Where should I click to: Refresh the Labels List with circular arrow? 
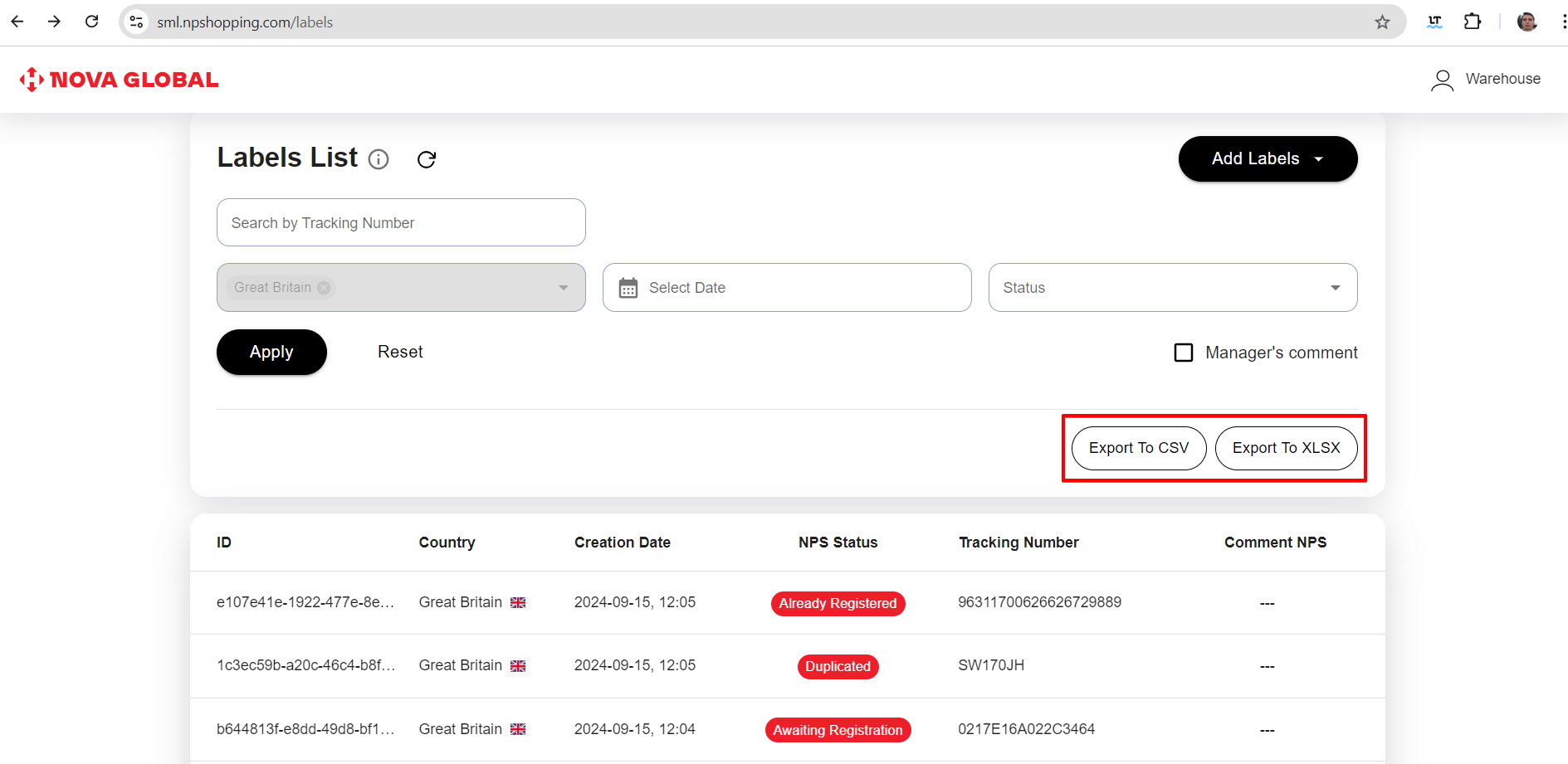click(427, 159)
